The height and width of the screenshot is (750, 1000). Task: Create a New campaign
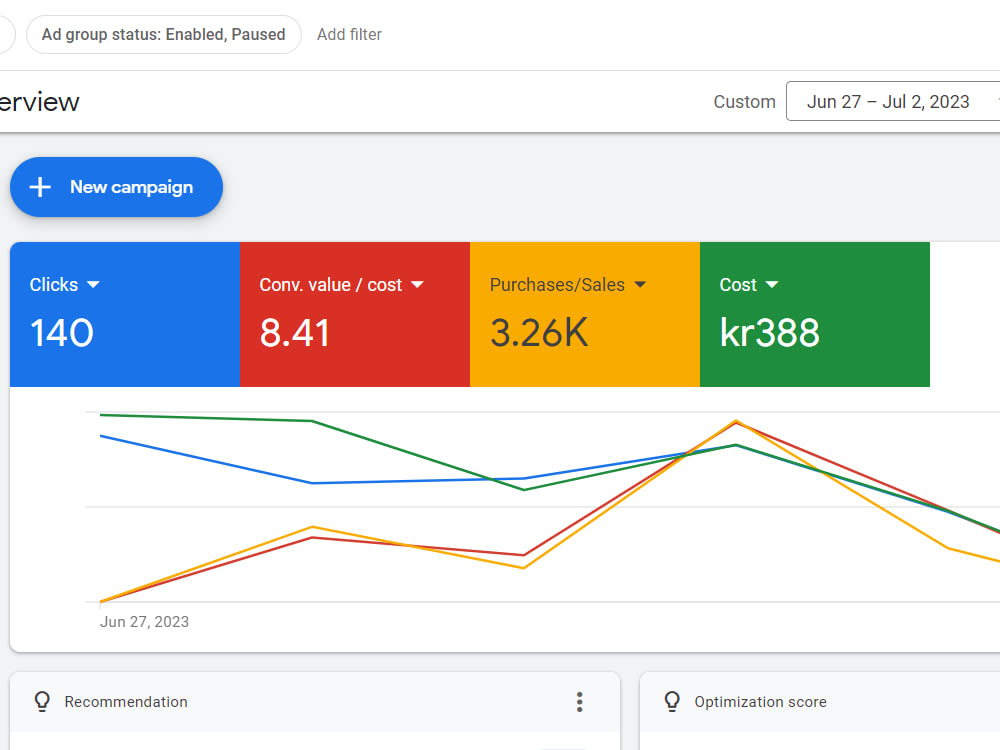point(116,187)
